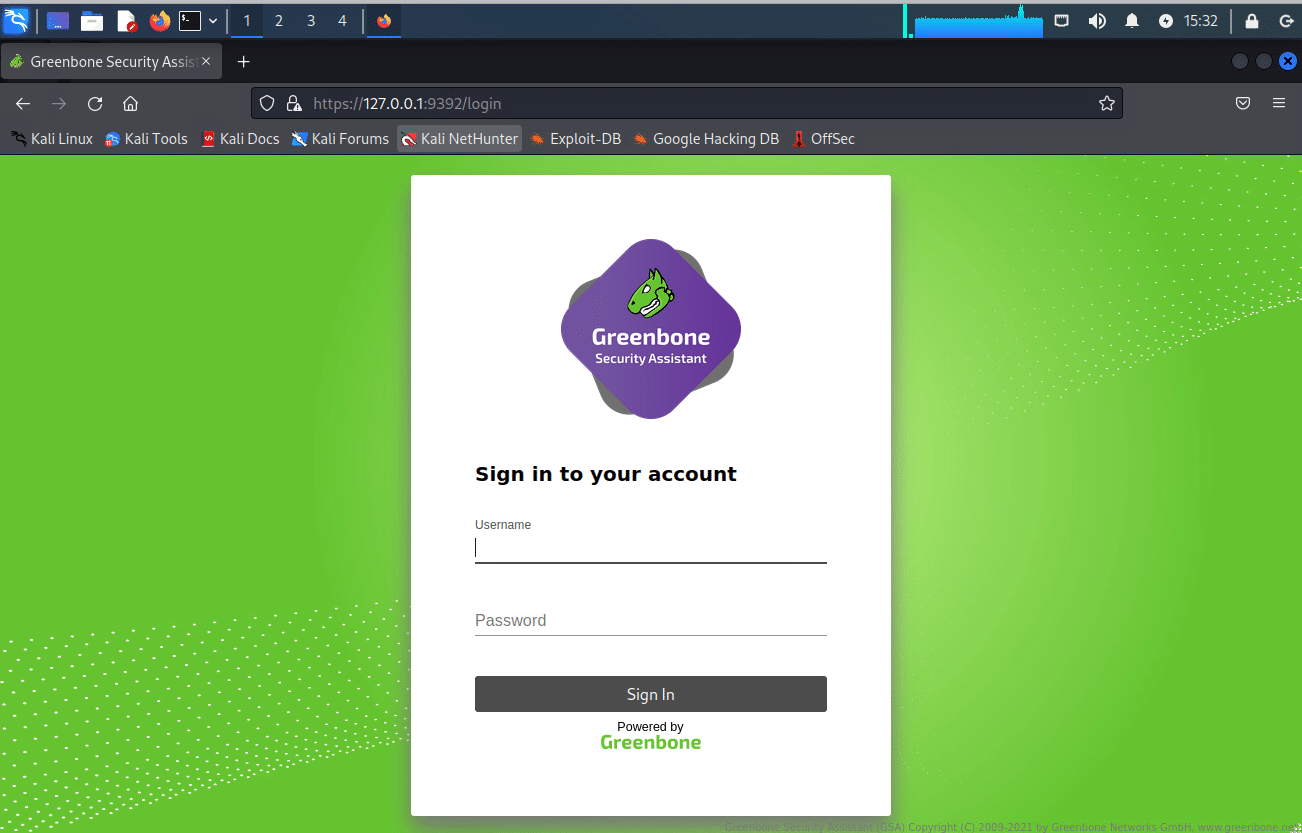This screenshot has width=1302, height=833.
Task: Click the 15:32 panel clock
Action: [x=1201, y=21]
